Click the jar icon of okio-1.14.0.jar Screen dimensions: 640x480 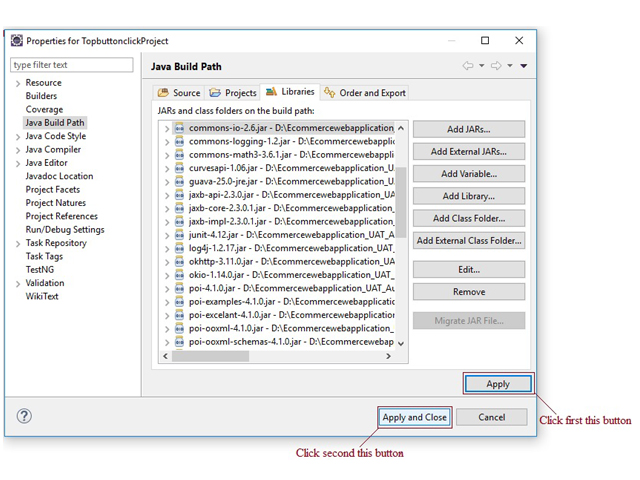[x=180, y=275]
